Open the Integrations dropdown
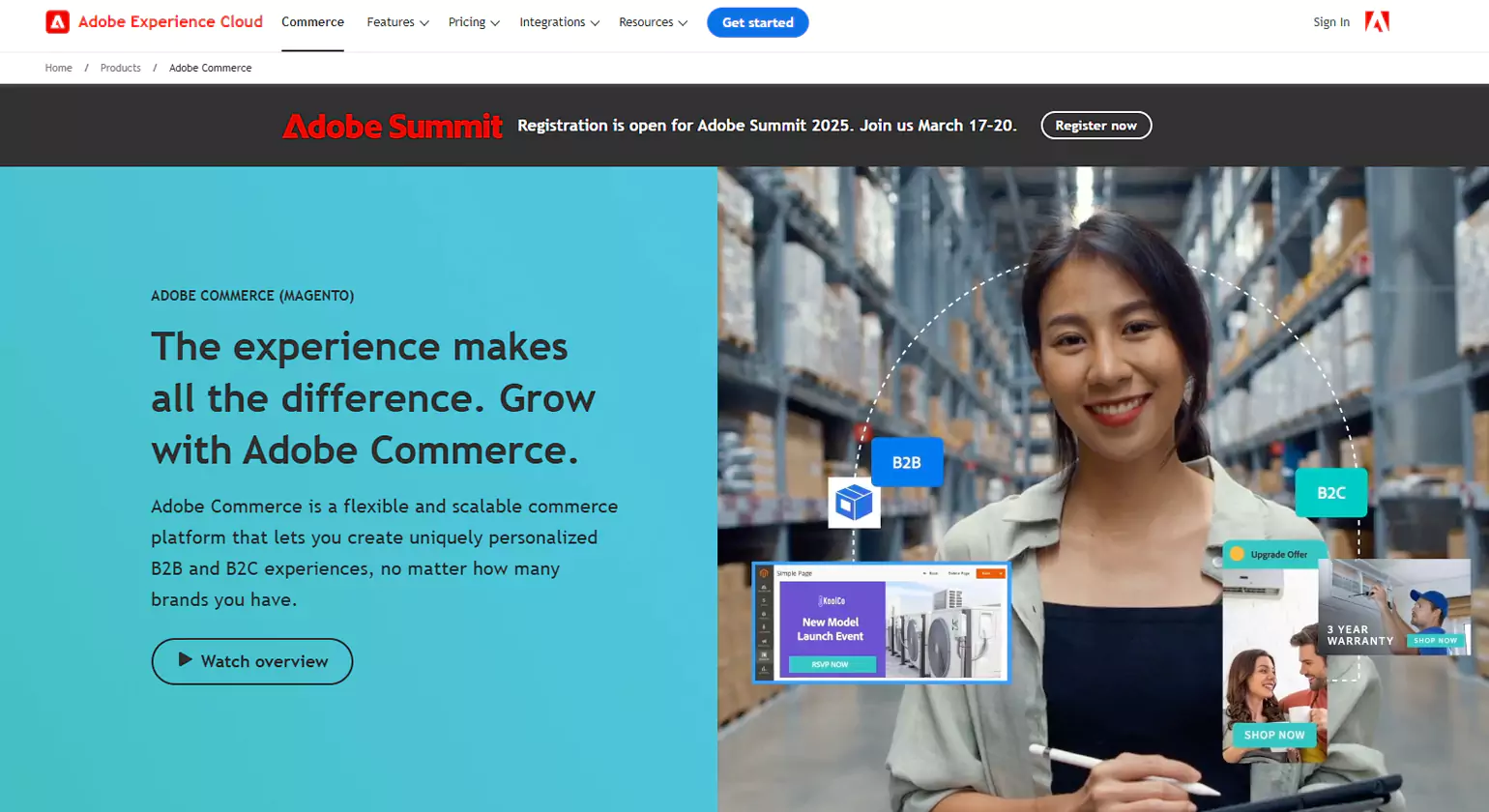The image size is (1489, 812). [558, 21]
